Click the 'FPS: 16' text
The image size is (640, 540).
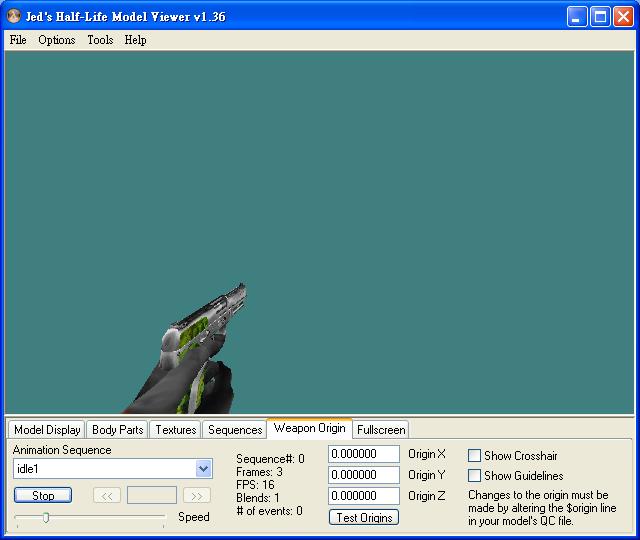(255, 485)
